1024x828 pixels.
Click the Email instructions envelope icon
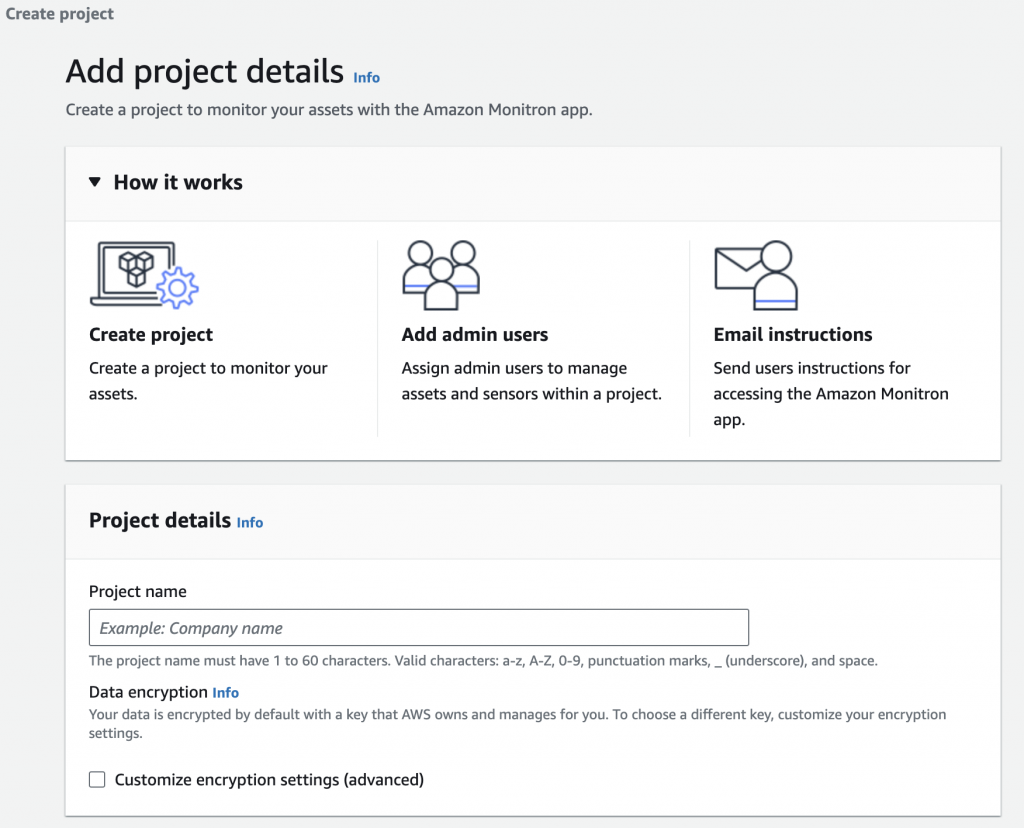click(755, 274)
